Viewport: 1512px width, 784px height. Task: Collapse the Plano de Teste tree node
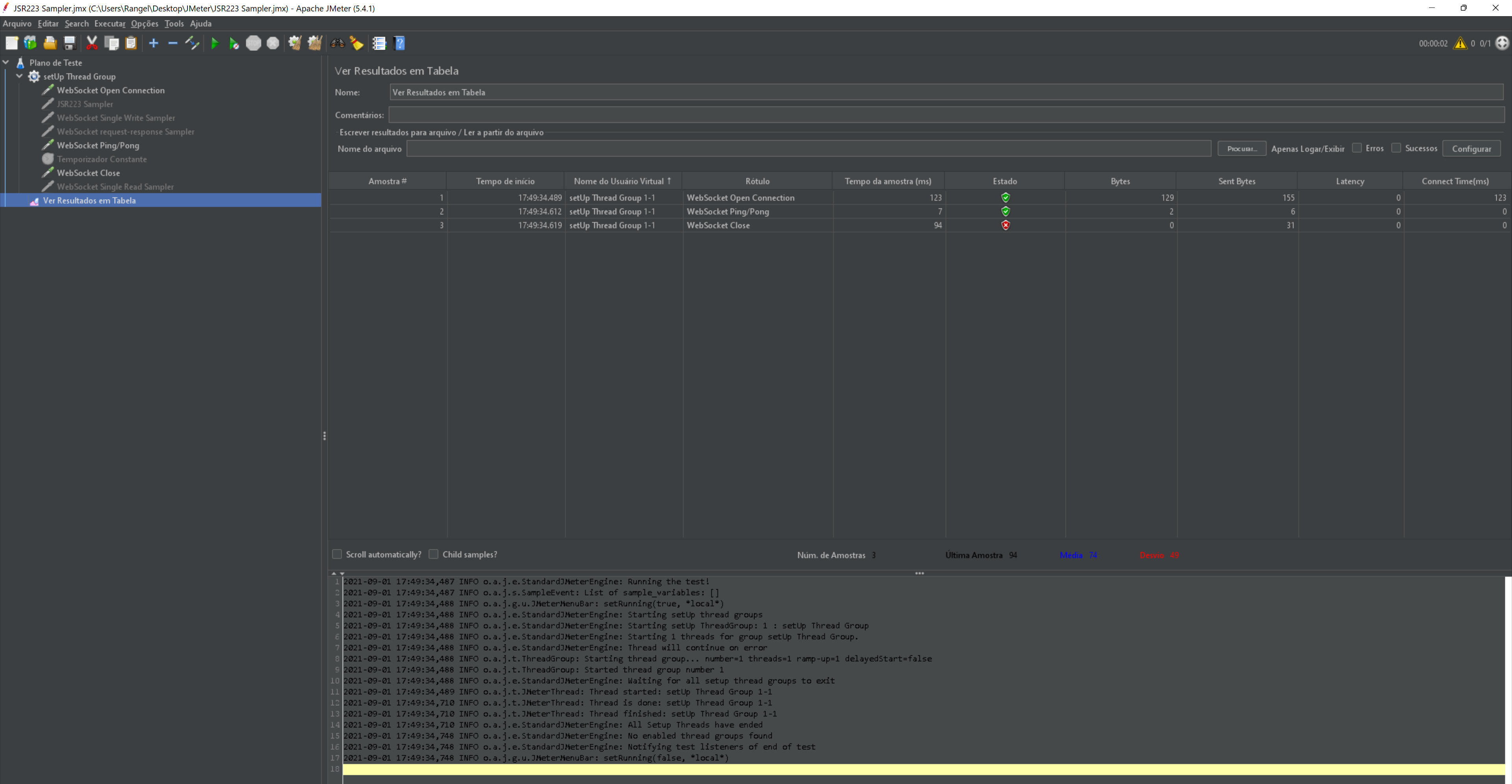click(6, 62)
